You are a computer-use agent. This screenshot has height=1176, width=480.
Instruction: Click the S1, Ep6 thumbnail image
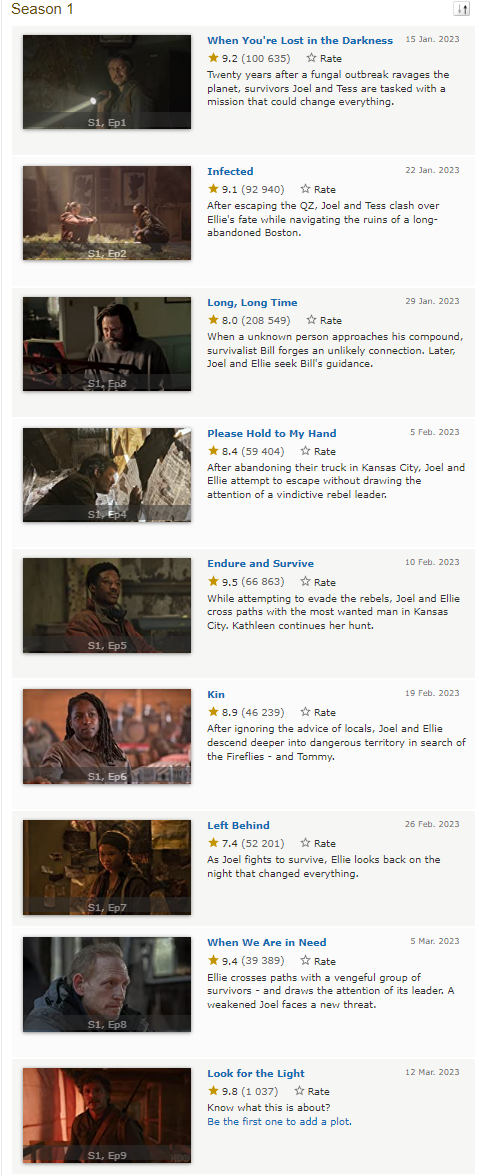click(x=106, y=736)
